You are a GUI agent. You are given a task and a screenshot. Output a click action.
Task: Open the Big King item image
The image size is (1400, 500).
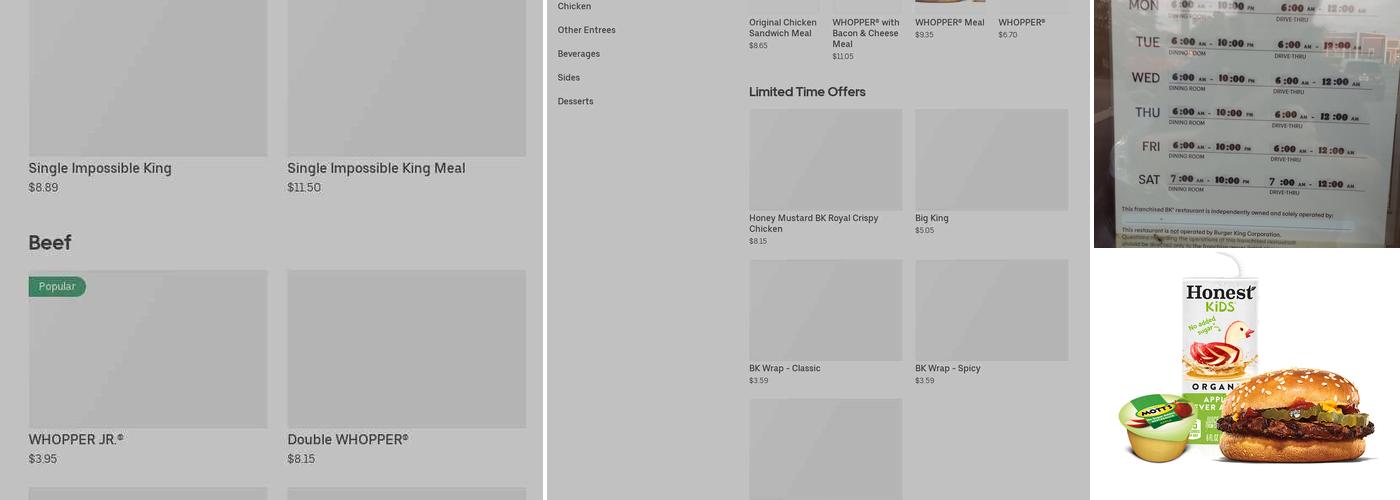(991, 160)
